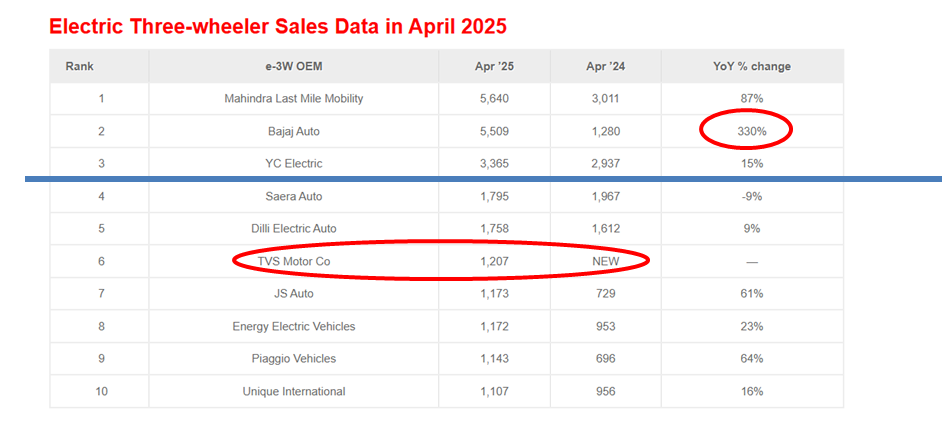This screenshot has width=945, height=437.
Task: Select the 5,640 sales figure
Action: [x=494, y=98]
